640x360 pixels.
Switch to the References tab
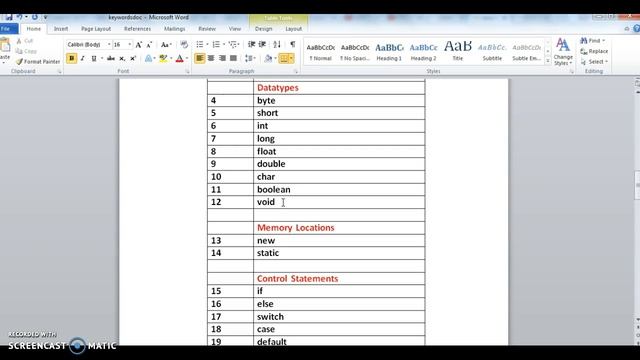[138, 29]
